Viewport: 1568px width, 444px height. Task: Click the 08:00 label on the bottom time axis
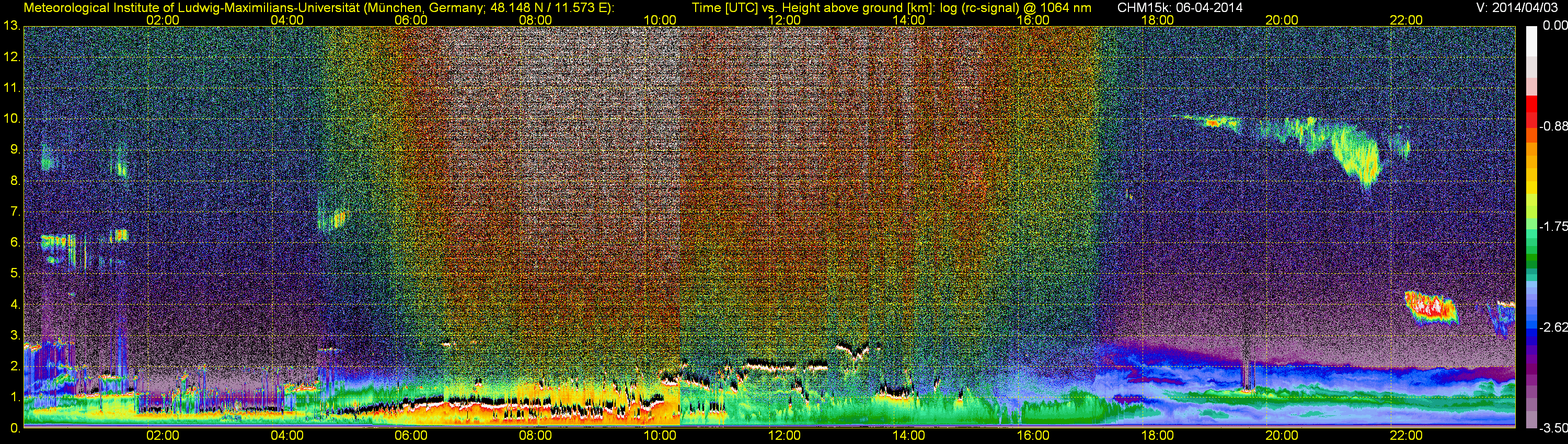tap(536, 436)
